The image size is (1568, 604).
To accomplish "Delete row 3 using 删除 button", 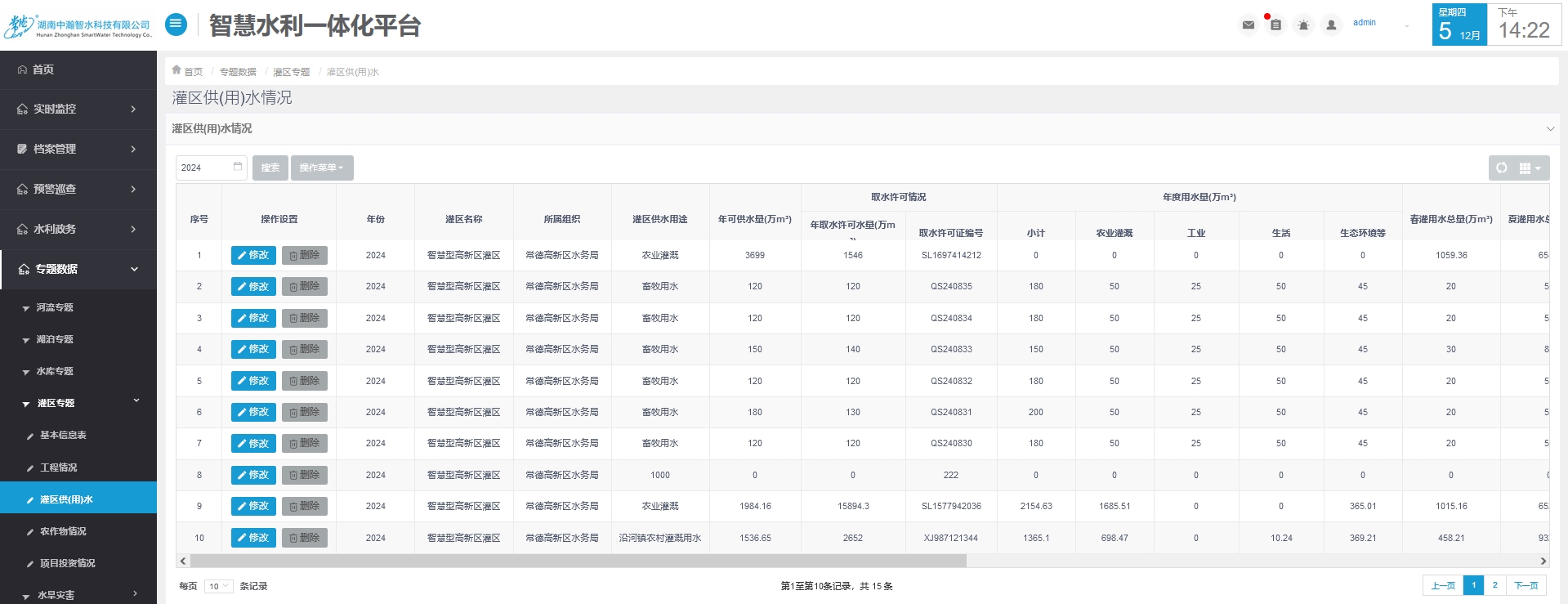I will 305,318.
